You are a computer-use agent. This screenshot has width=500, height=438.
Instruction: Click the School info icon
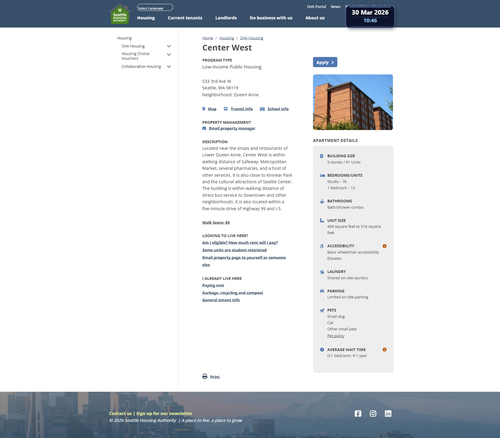point(262,109)
